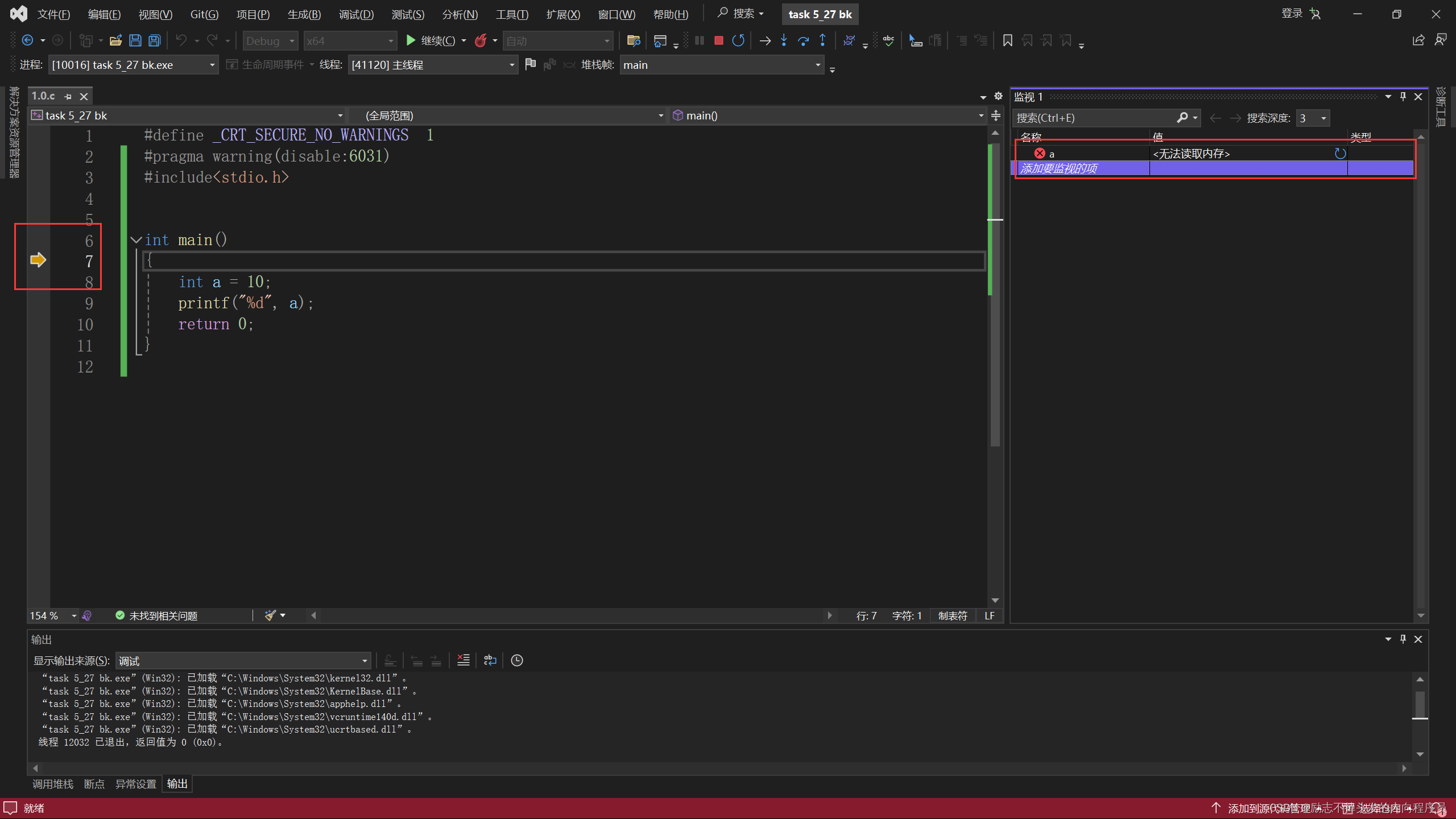Switch to the 调用堆栈 tab
Screen dimensions: 1456x819
click(53, 784)
